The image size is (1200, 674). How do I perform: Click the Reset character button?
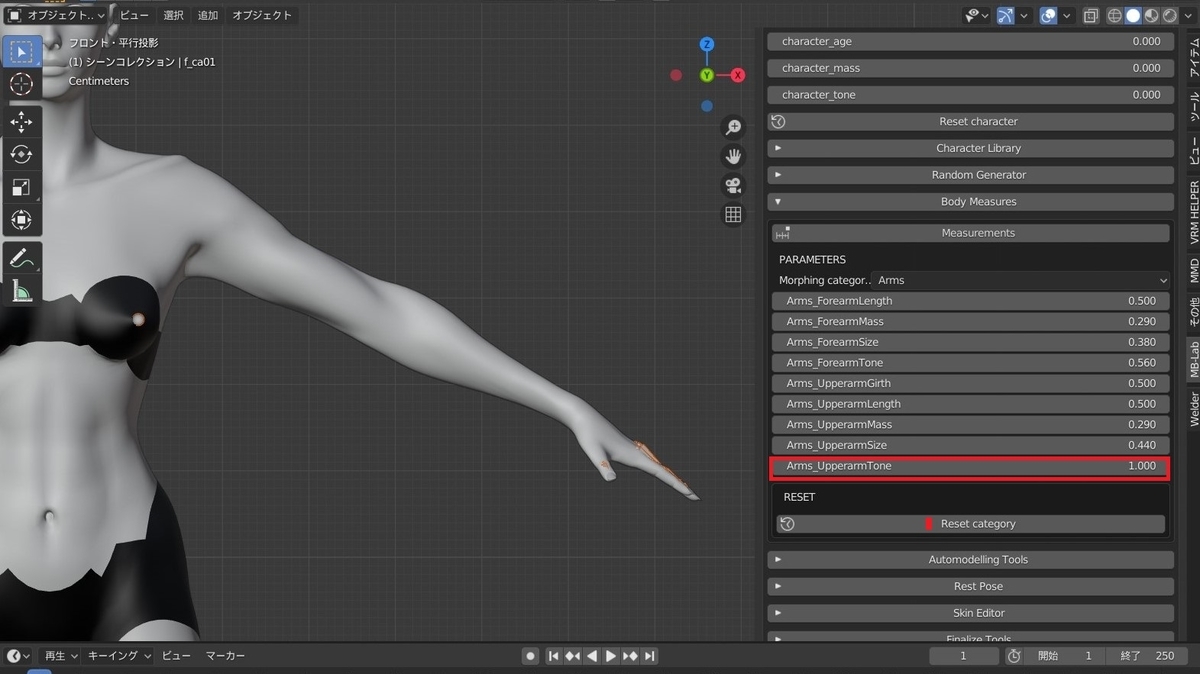[x=970, y=122]
